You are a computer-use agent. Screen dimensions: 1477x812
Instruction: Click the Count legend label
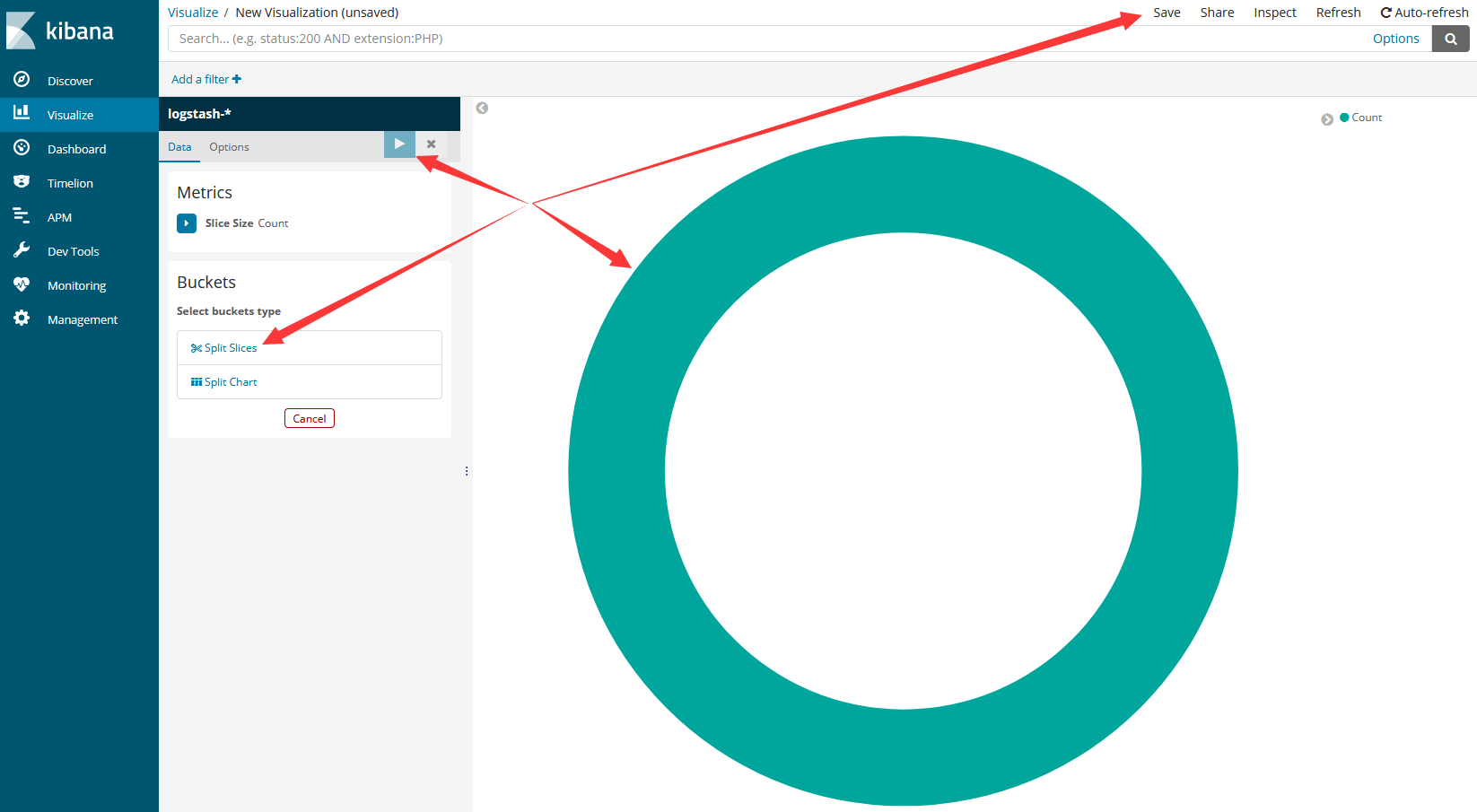(1367, 118)
